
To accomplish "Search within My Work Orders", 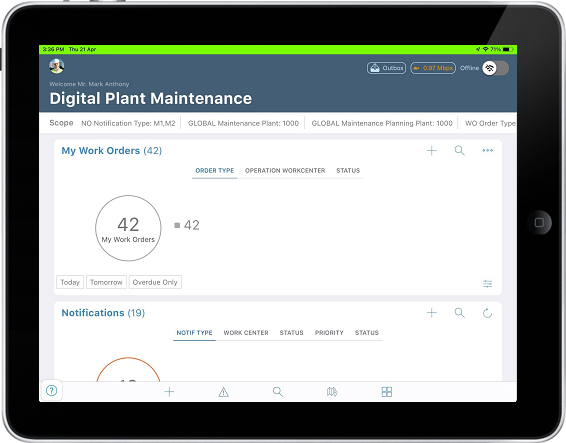I will [460, 151].
